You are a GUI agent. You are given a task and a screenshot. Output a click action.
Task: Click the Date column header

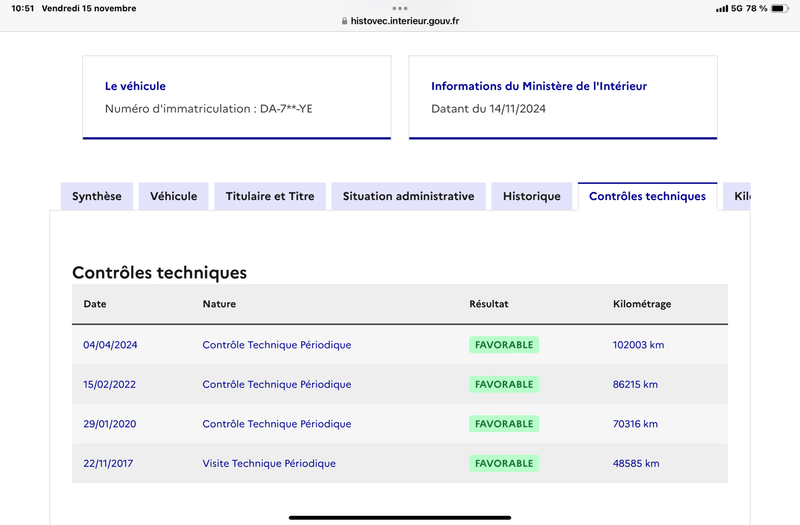click(95, 304)
